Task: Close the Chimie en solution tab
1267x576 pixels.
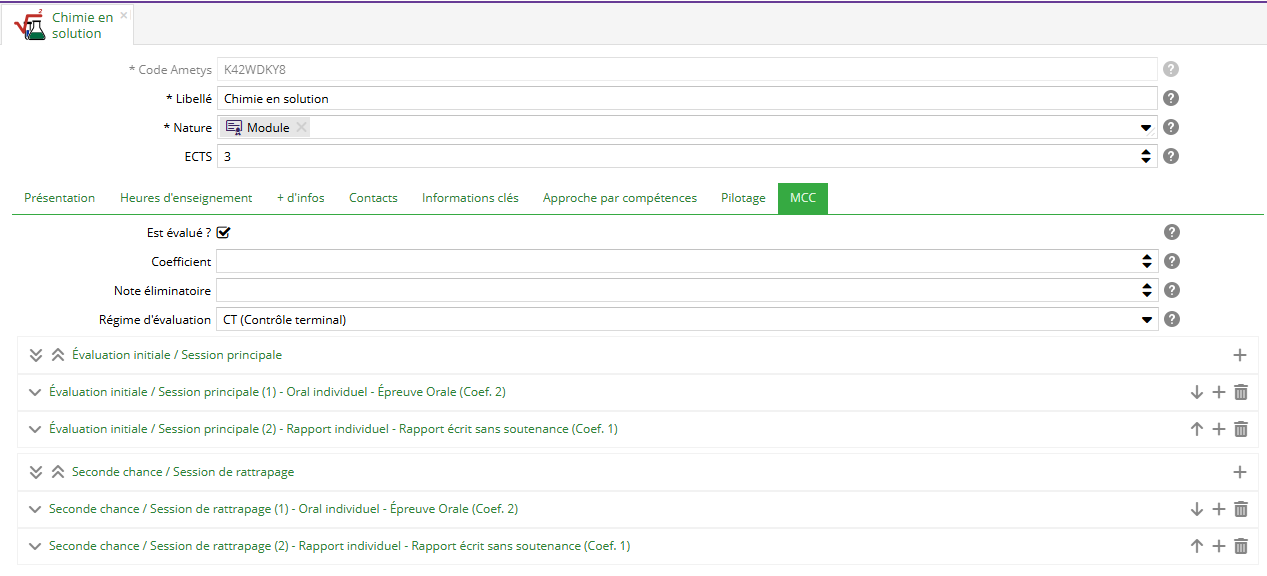Action: coord(124,16)
